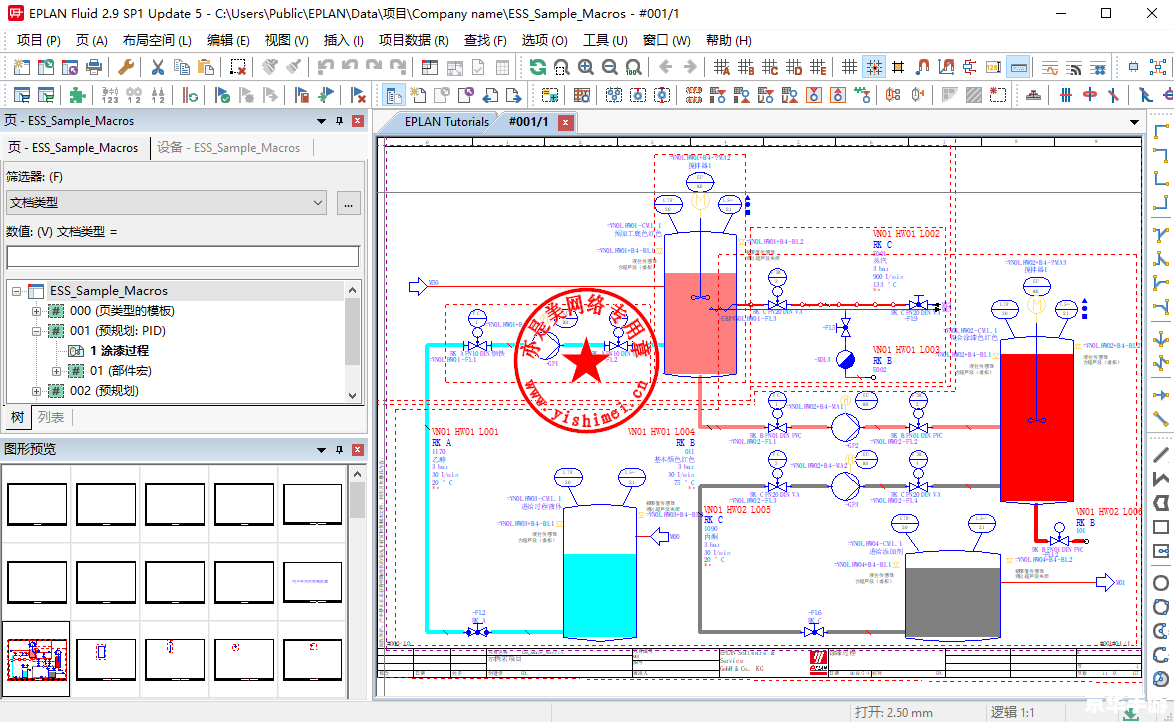Click the new project star icon
Image resolution: width=1174 pixels, height=722 pixels.
[x=22, y=67]
